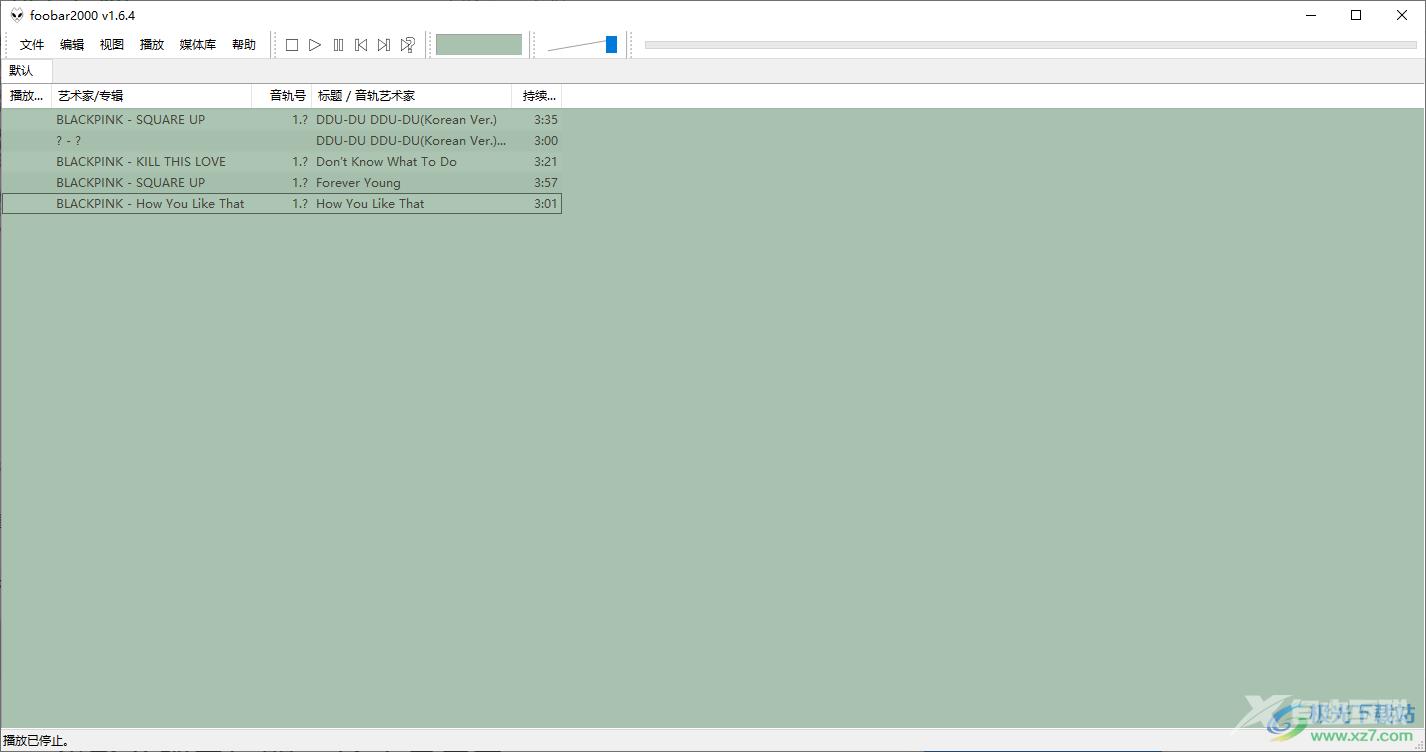Open the 编辑 menu
The image size is (1426, 752).
pos(72,45)
